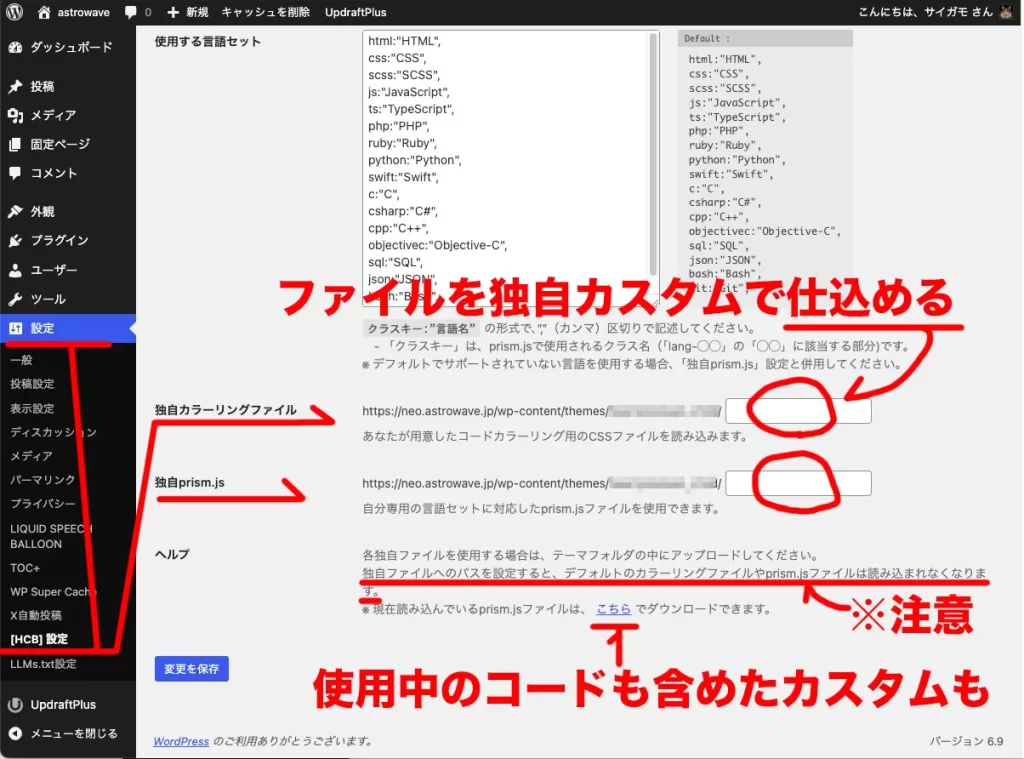Open the UpdraftPlus sidebar item
Image resolution: width=1024 pixels, height=759 pixels.
[x=59, y=705]
